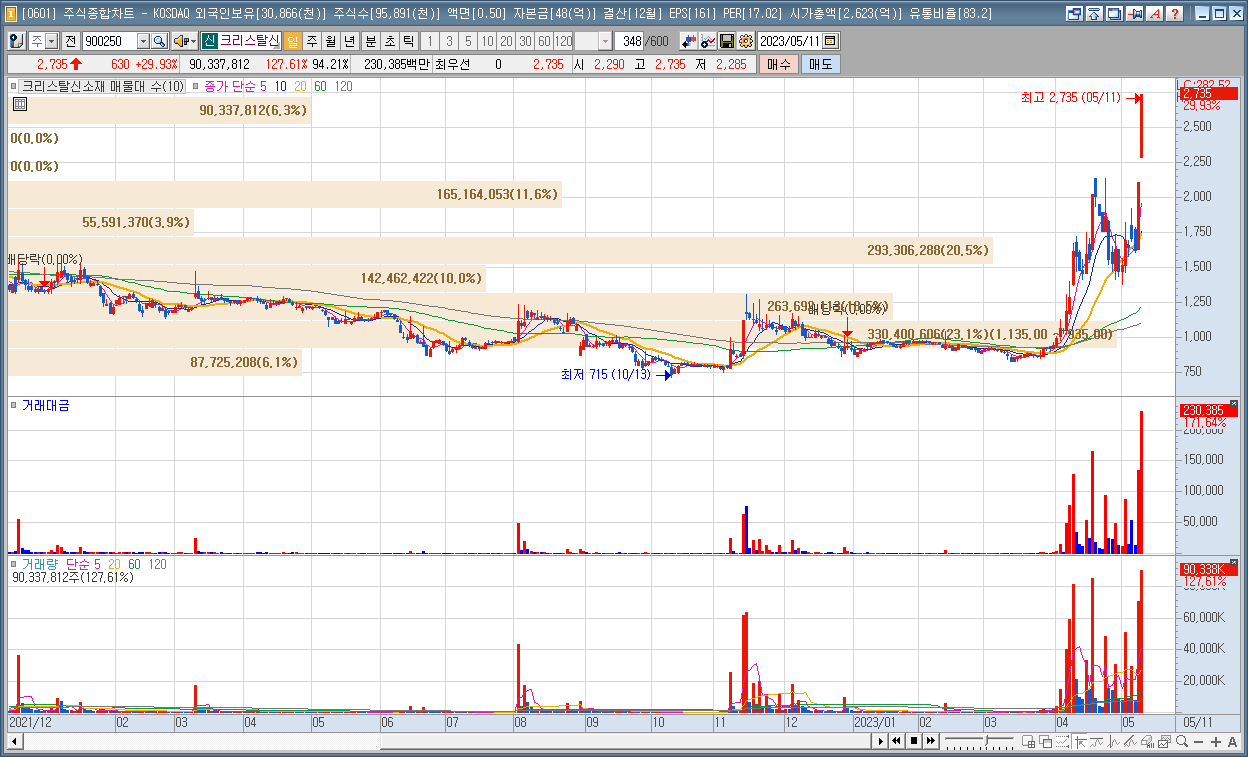
Task: Zoom out chart with the minus icon
Action: coord(1198,741)
